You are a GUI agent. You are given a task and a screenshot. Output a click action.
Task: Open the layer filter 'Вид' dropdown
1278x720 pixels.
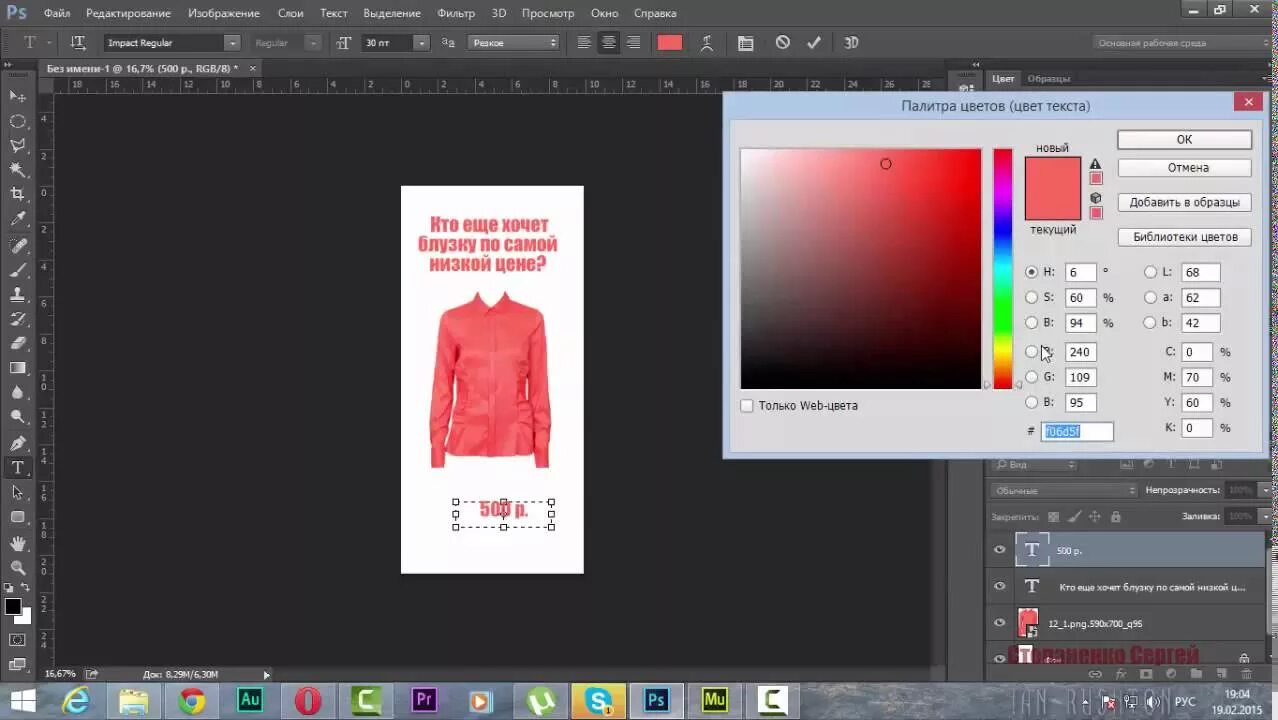click(1034, 465)
